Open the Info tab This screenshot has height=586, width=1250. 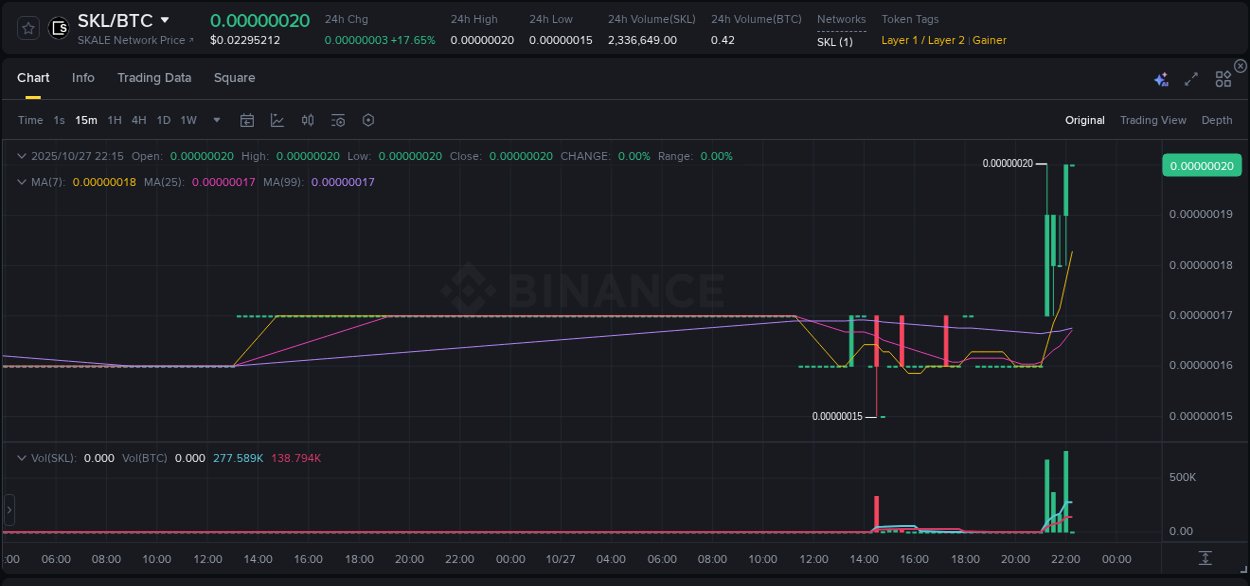[83, 78]
